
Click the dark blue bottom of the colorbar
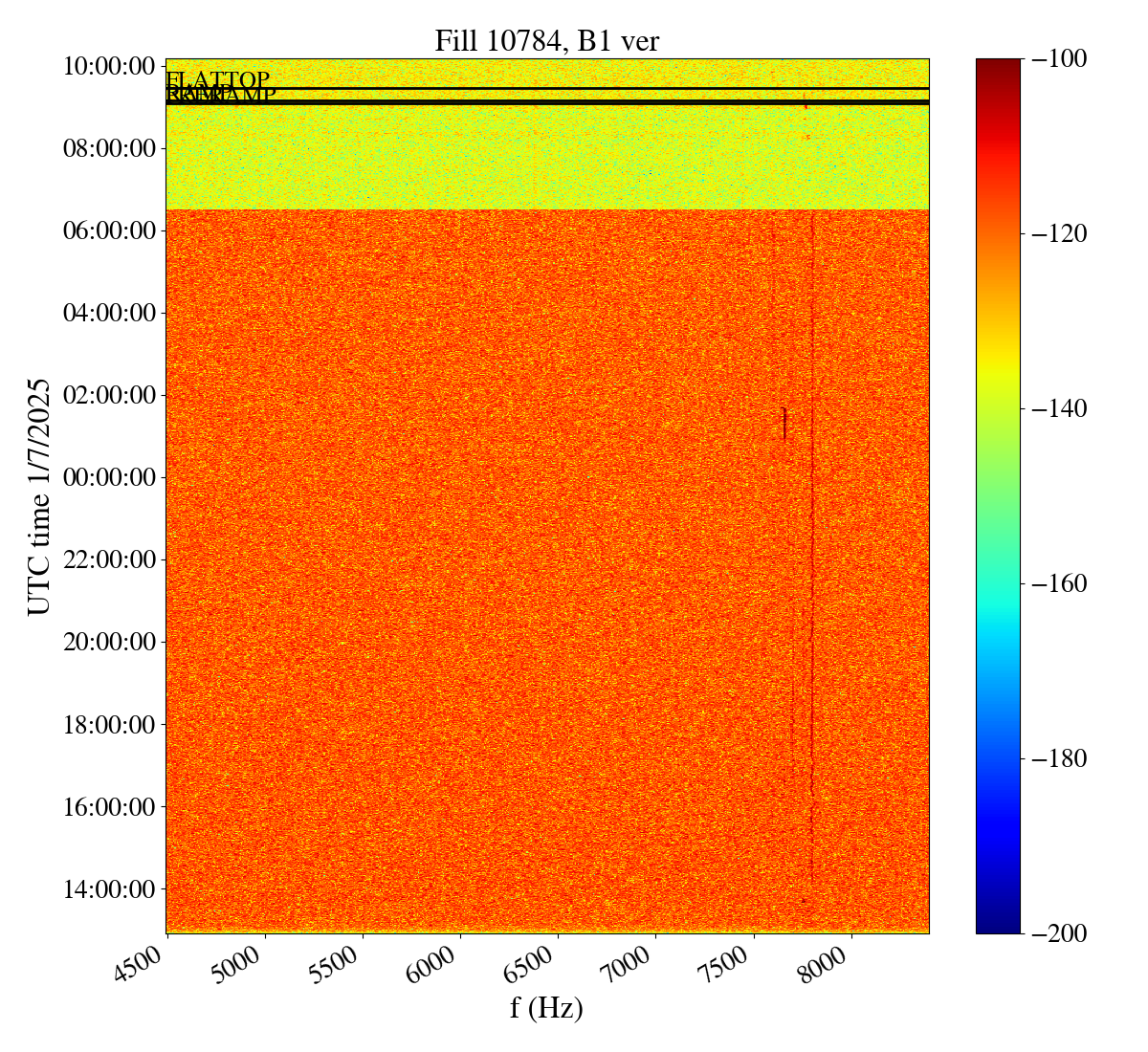coord(998,925)
